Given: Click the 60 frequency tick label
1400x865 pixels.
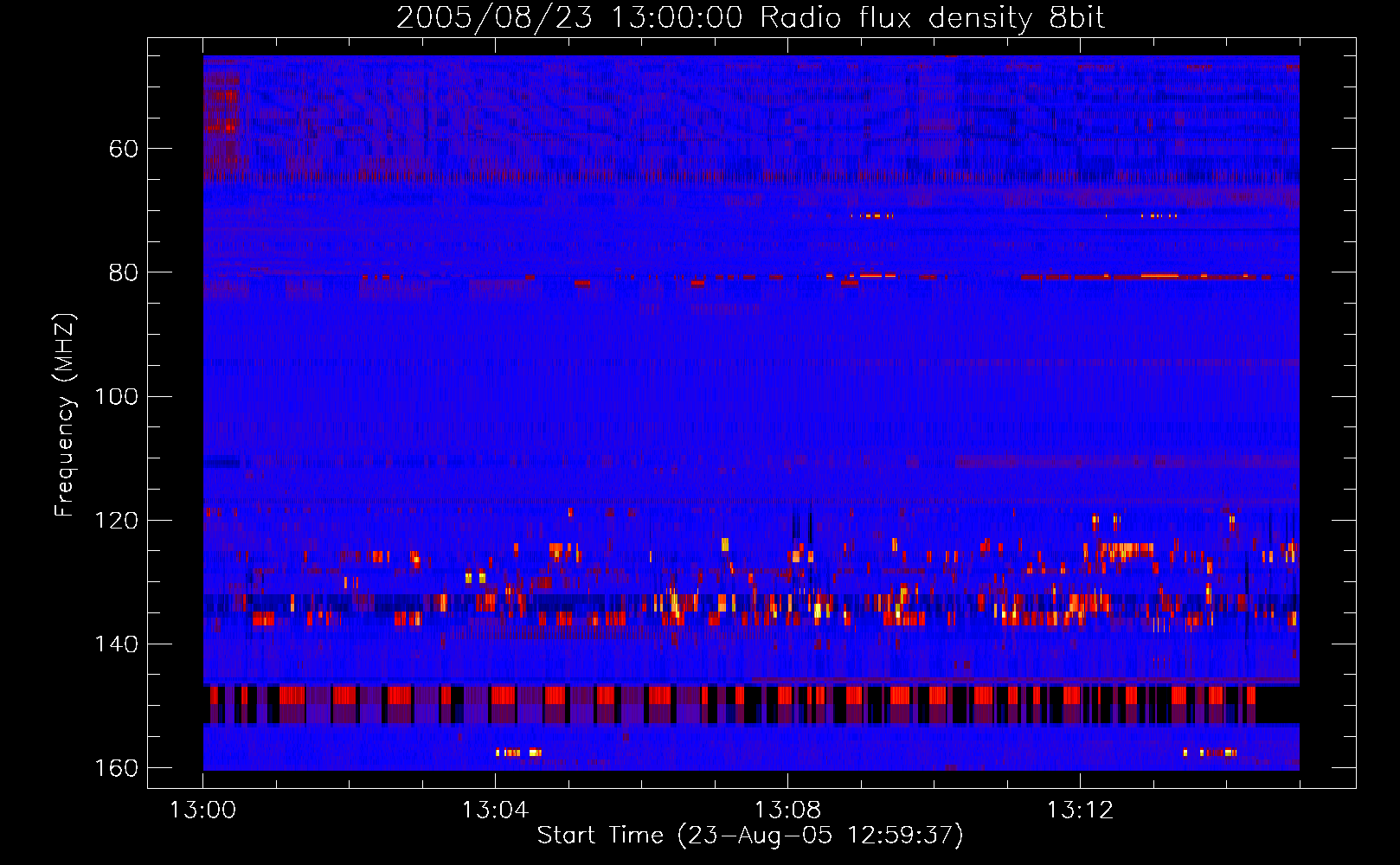Looking at the screenshot, I should click(124, 149).
